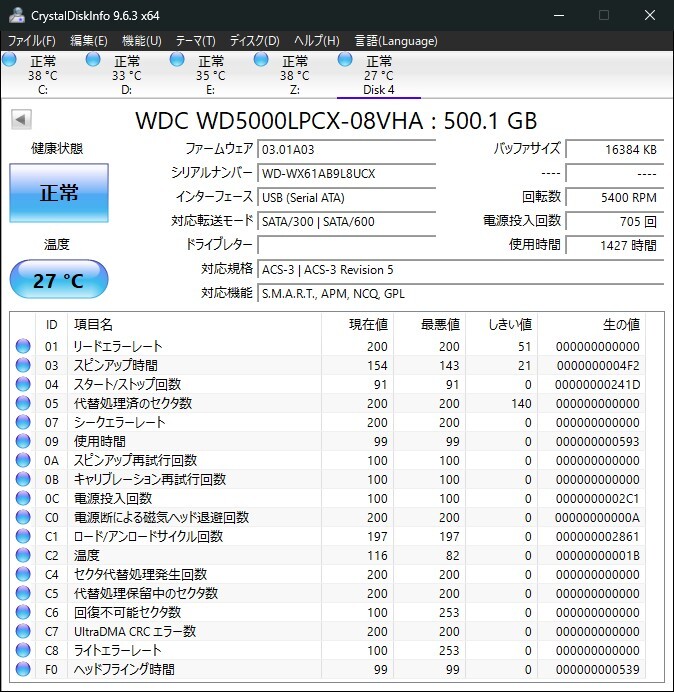The width and height of the screenshot is (674, 692).
Task: Click status orb of attribute 0C row
Action: pos(23,498)
